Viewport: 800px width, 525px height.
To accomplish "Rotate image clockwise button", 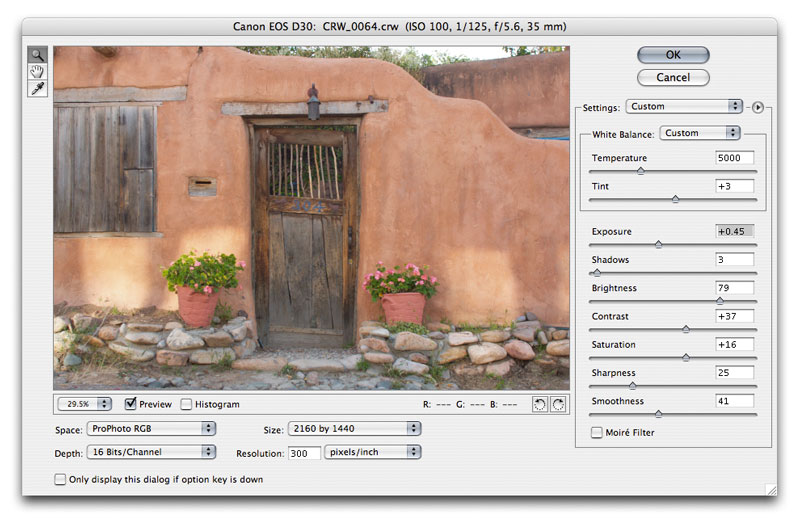I will coord(558,404).
